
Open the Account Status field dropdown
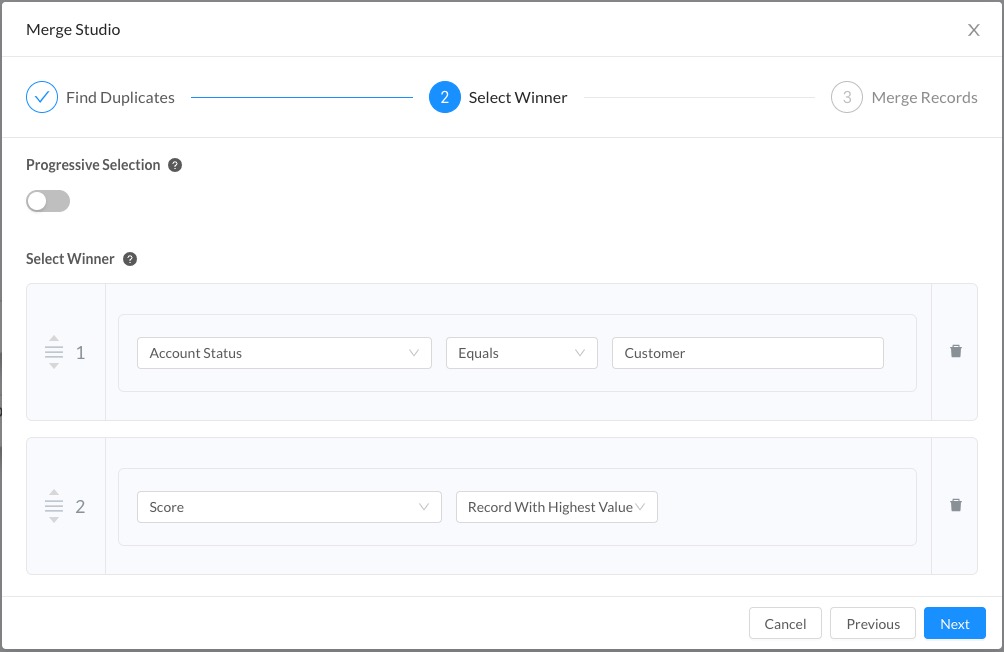pos(284,353)
